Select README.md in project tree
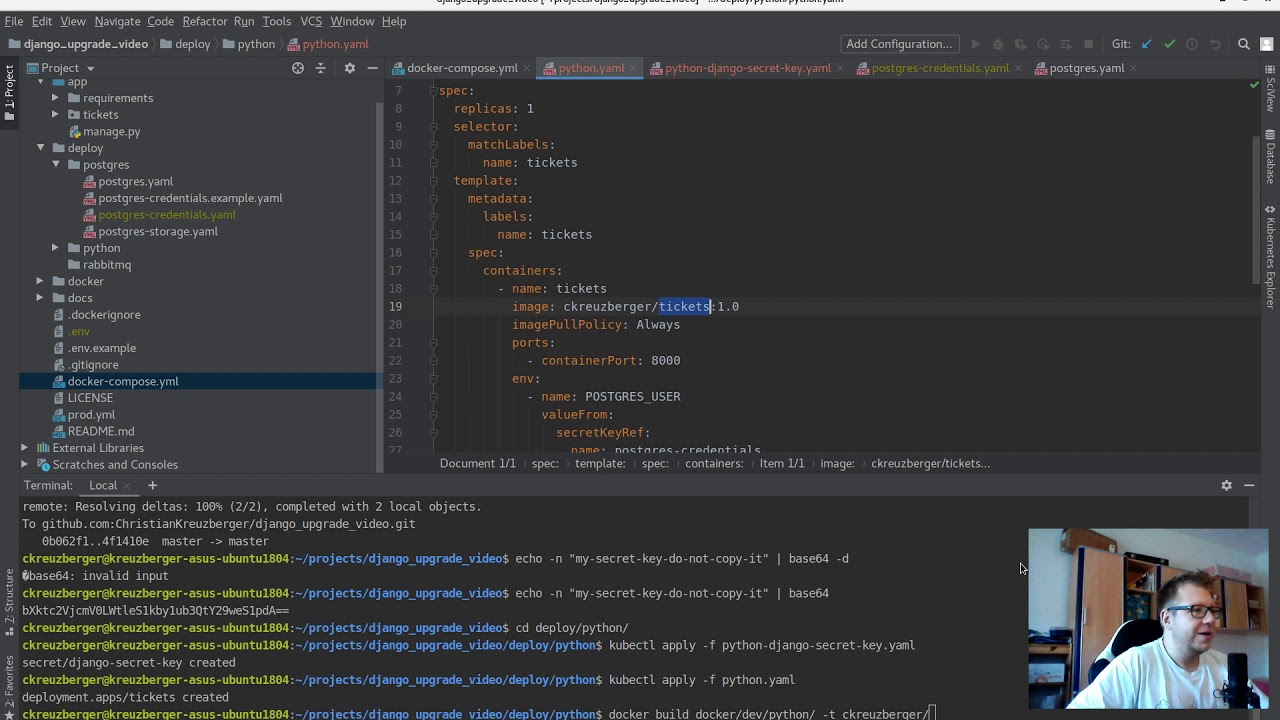The height and width of the screenshot is (720, 1280). (x=100, y=431)
